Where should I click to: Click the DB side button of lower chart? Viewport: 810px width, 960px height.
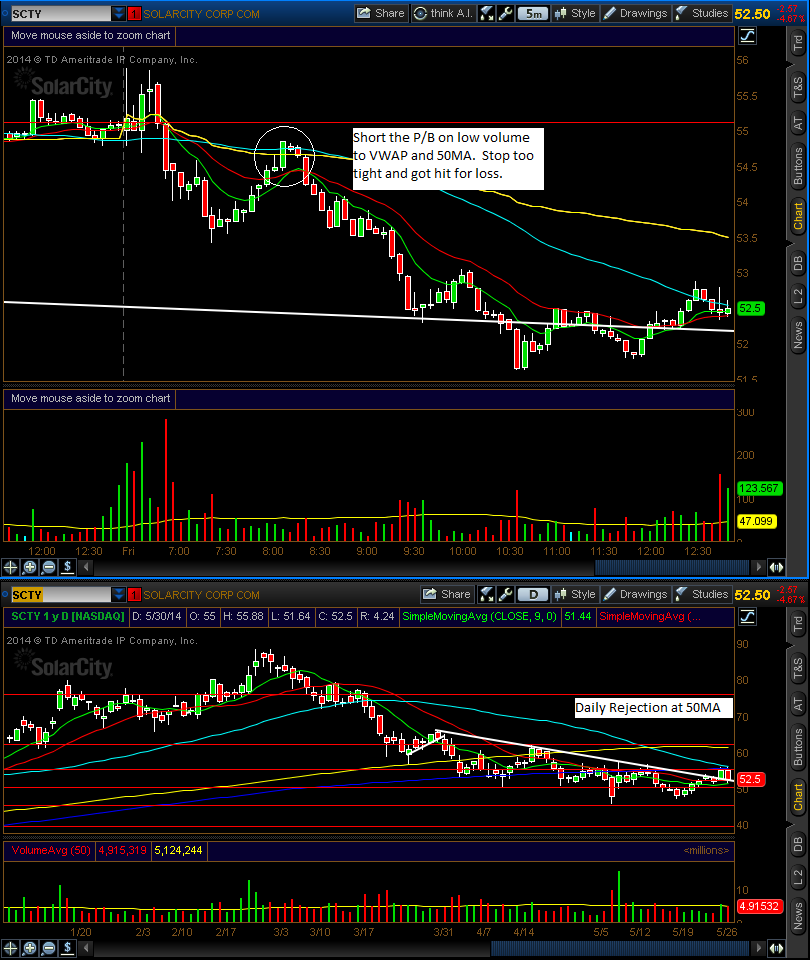pyautogui.click(x=797, y=844)
